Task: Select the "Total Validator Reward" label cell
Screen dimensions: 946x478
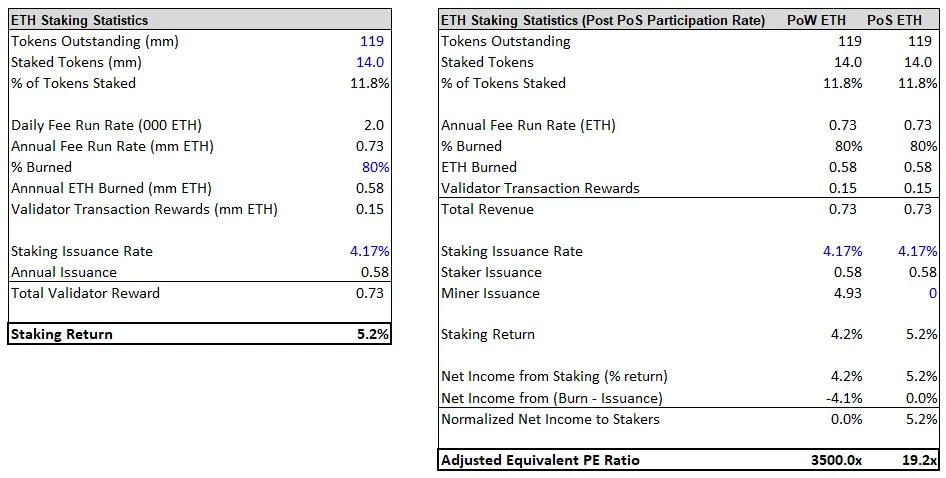Action: click(x=85, y=293)
